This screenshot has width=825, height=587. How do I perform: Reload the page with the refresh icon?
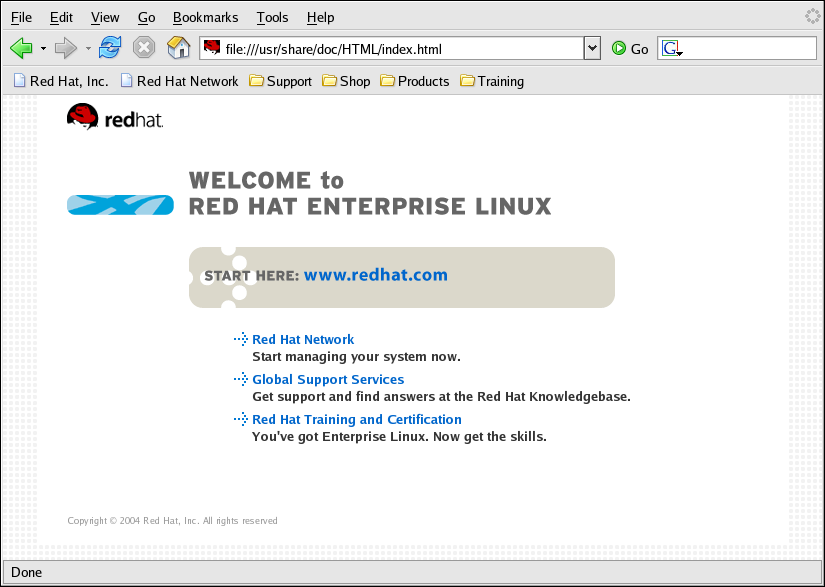pos(110,48)
